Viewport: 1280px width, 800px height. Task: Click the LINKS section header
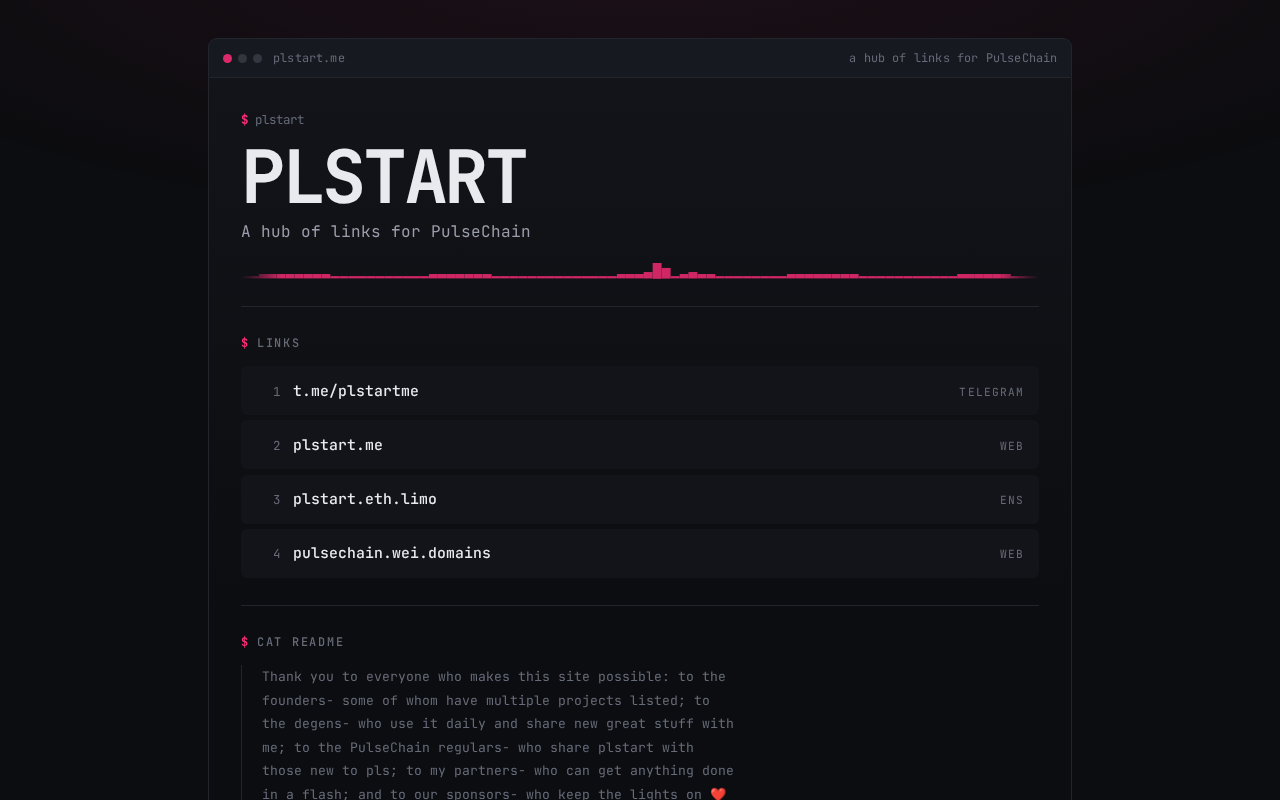[x=271, y=343]
